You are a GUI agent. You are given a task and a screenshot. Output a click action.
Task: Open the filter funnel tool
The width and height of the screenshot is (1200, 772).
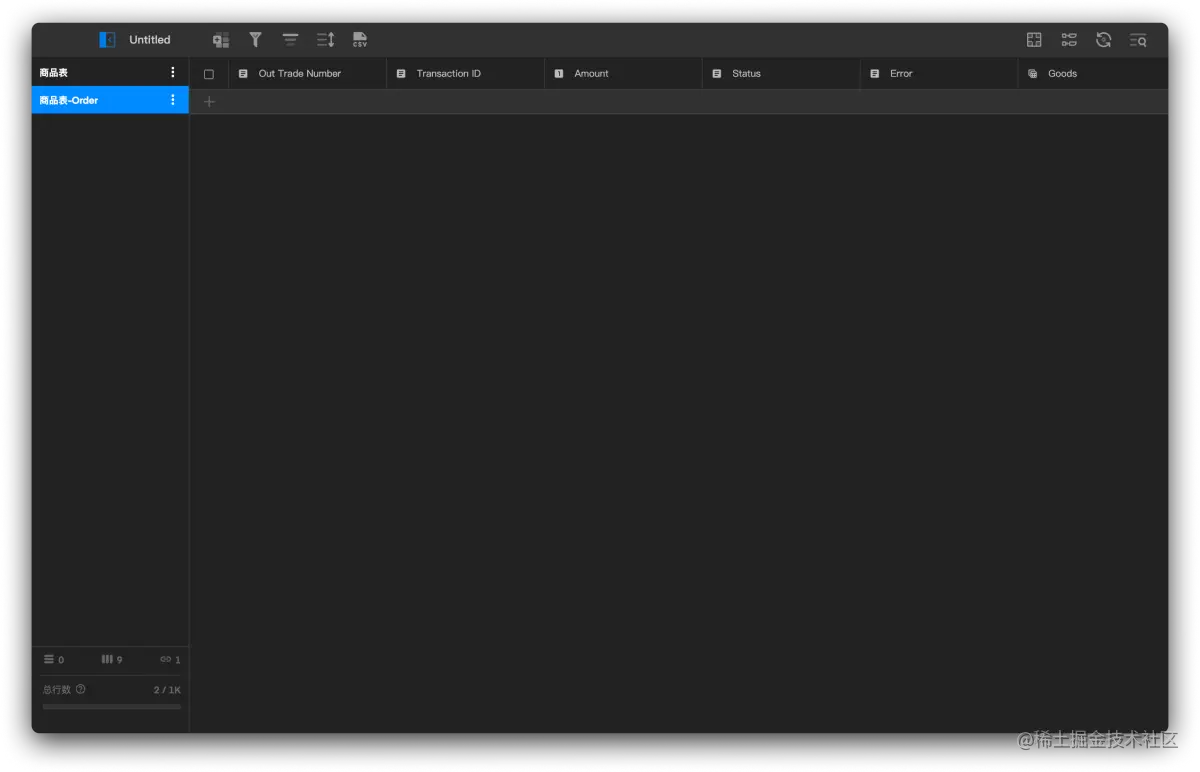click(x=255, y=40)
